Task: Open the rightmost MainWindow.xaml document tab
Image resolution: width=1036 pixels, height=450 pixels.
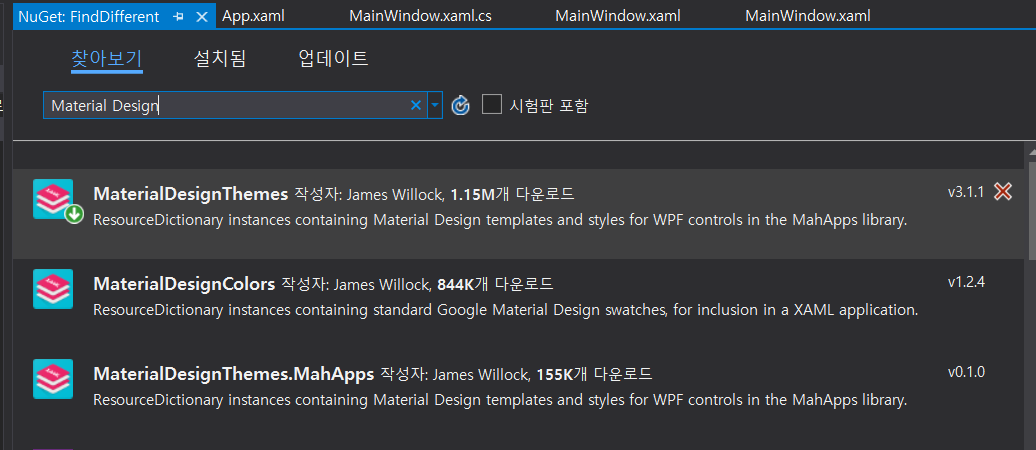Action: pyautogui.click(x=807, y=16)
